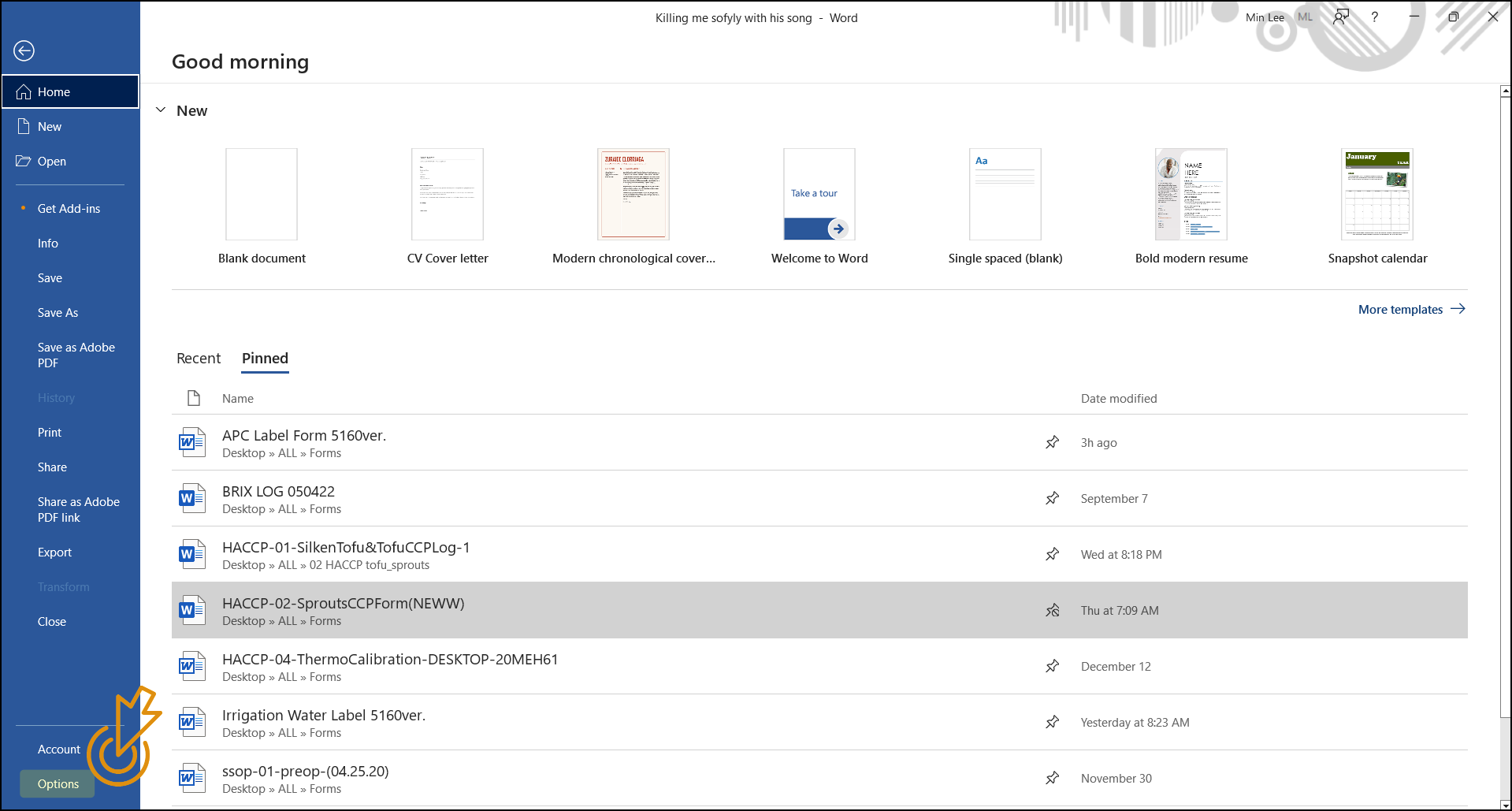Click Word file icon for APC Label Form

click(192, 442)
